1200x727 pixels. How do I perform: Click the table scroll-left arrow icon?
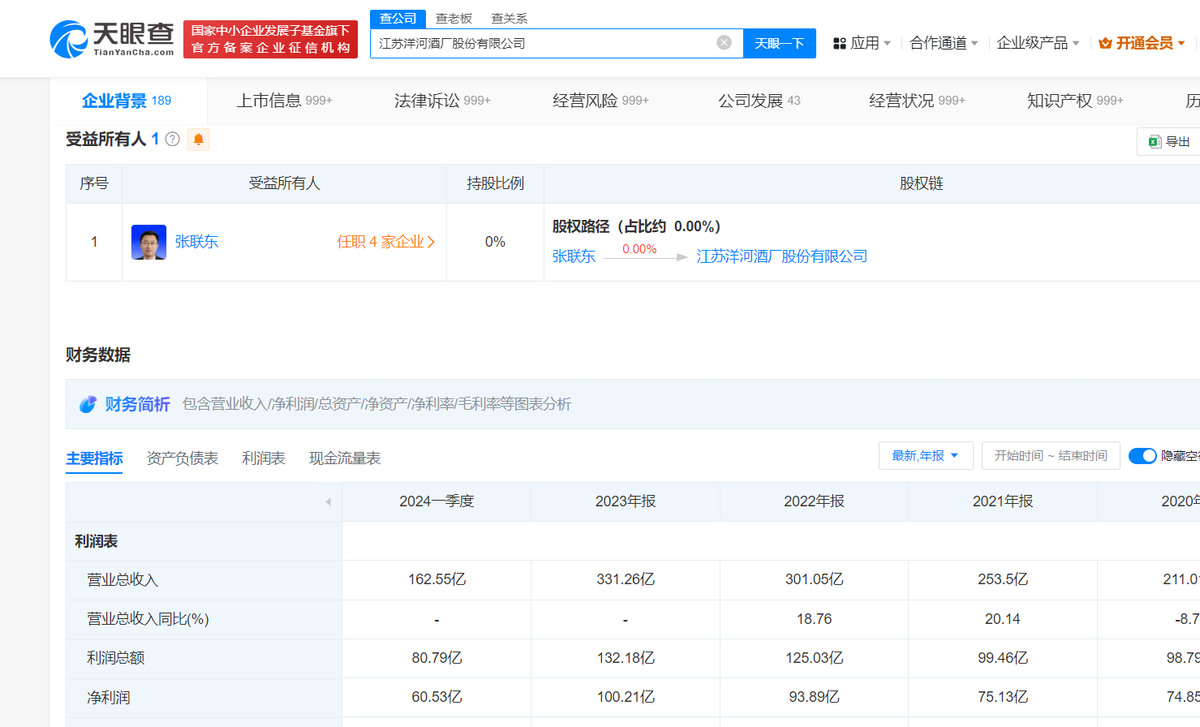(x=328, y=502)
